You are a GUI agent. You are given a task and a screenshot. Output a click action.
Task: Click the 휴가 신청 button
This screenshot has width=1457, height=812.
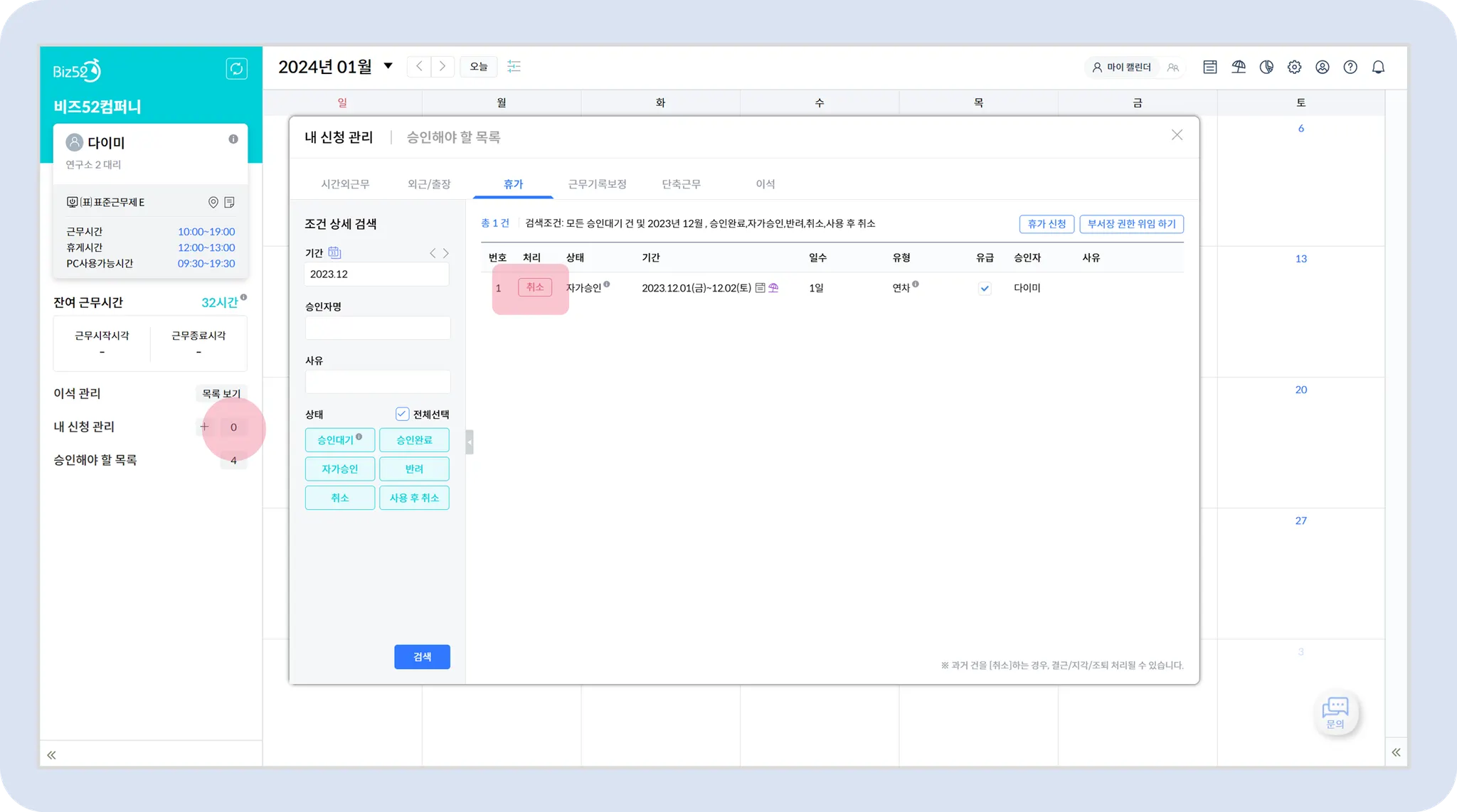tap(1046, 224)
